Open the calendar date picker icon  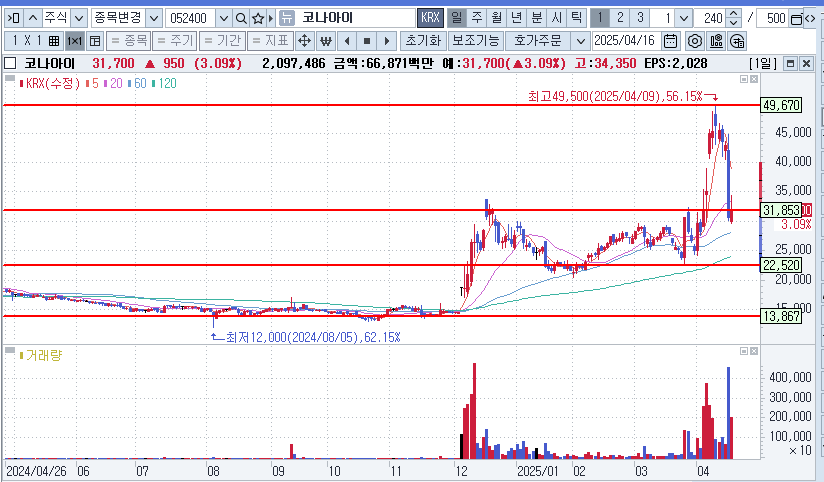point(670,40)
